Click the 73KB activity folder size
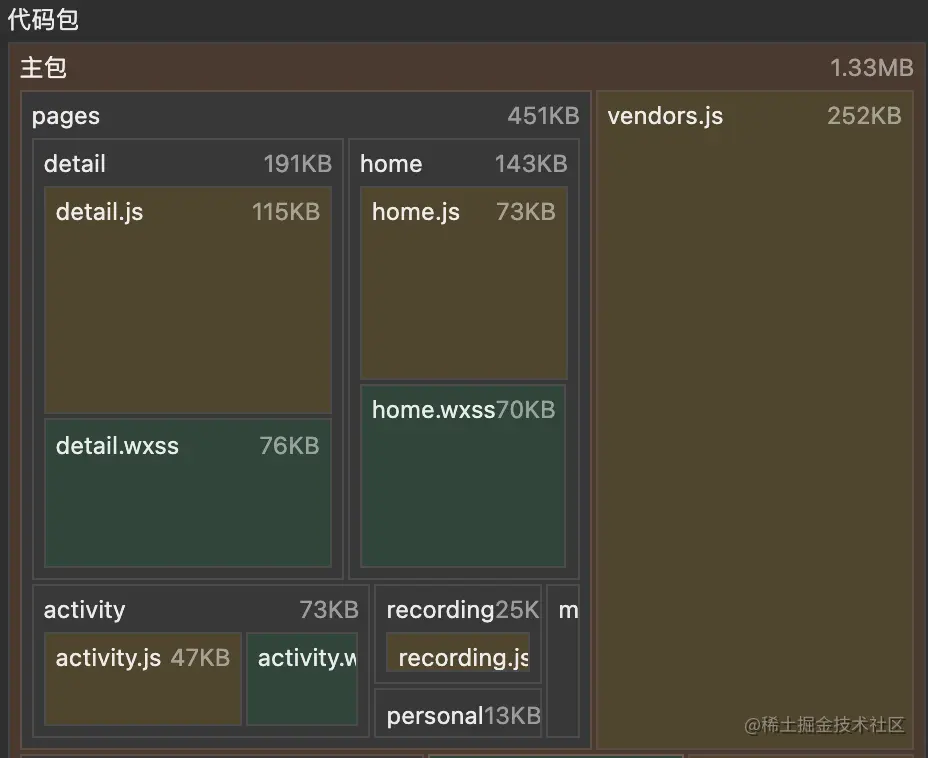The height and width of the screenshot is (758, 928). click(329, 609)
